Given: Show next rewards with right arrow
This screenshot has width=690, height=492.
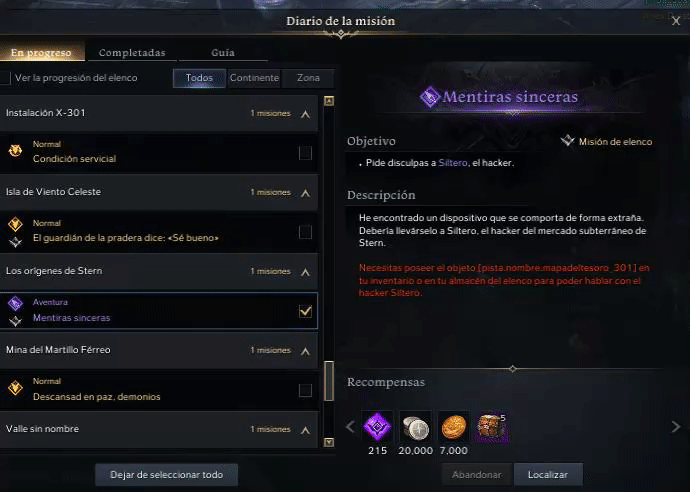Looking at the screenshot, I should [676, 426].
